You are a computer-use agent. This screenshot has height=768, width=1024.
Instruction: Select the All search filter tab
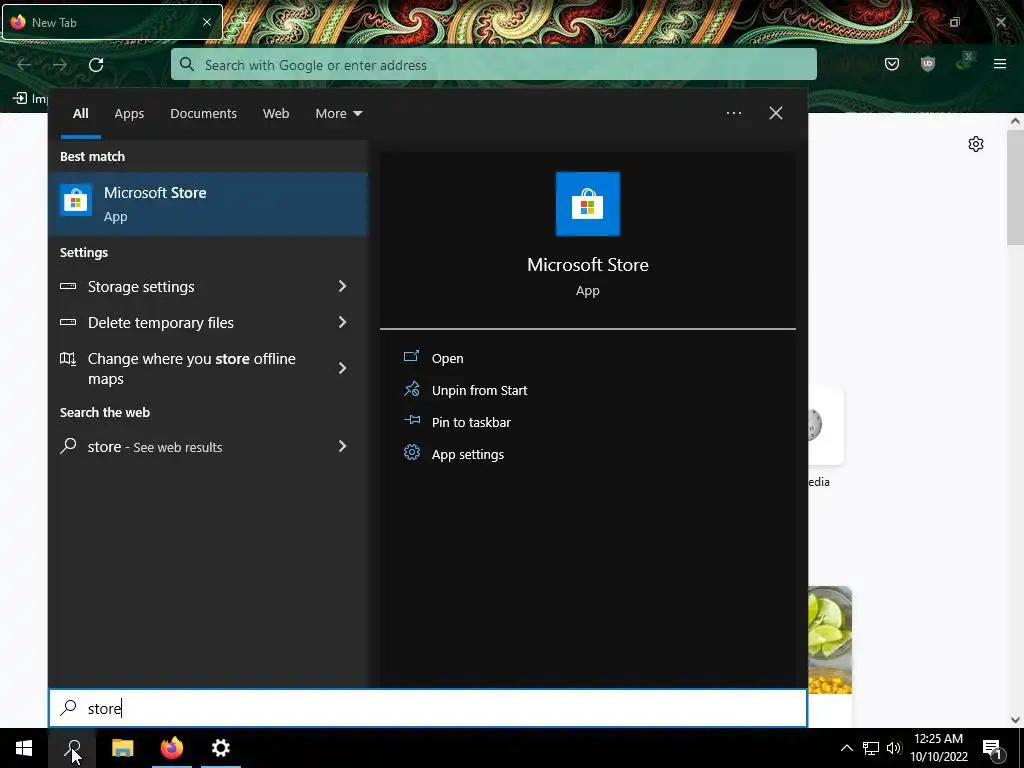(x=80, y=114)
